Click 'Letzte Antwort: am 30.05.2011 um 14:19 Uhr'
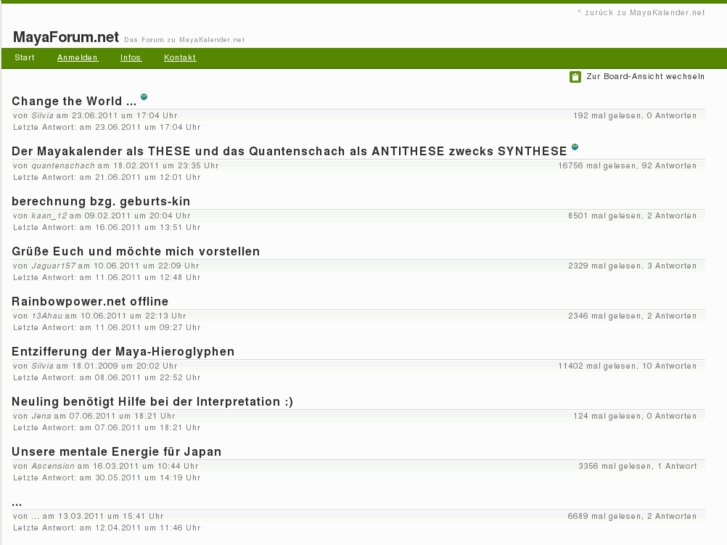This screenshot has width=727, height=545. tap(107, 478)
